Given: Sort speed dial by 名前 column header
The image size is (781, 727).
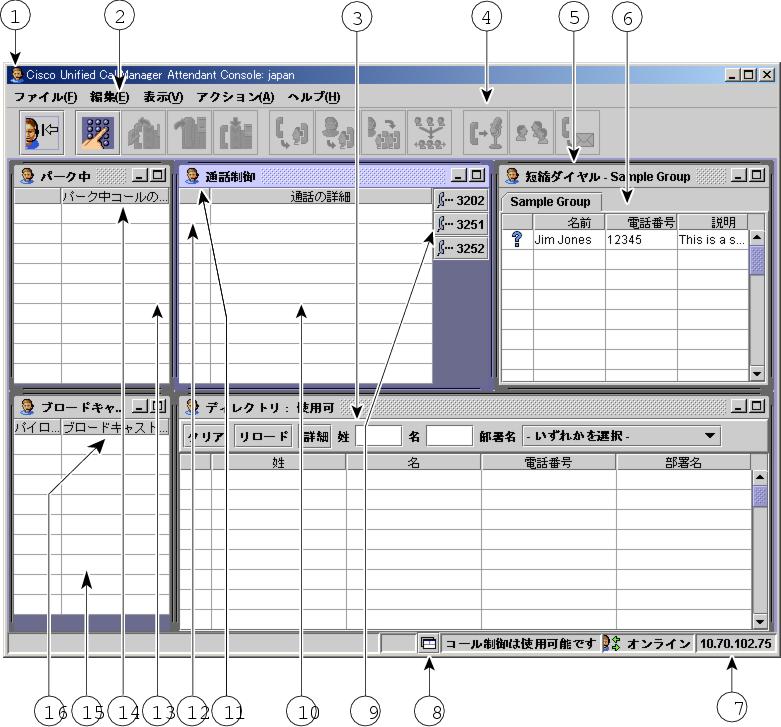Looking at the screenshot, I should click(569, 222).
